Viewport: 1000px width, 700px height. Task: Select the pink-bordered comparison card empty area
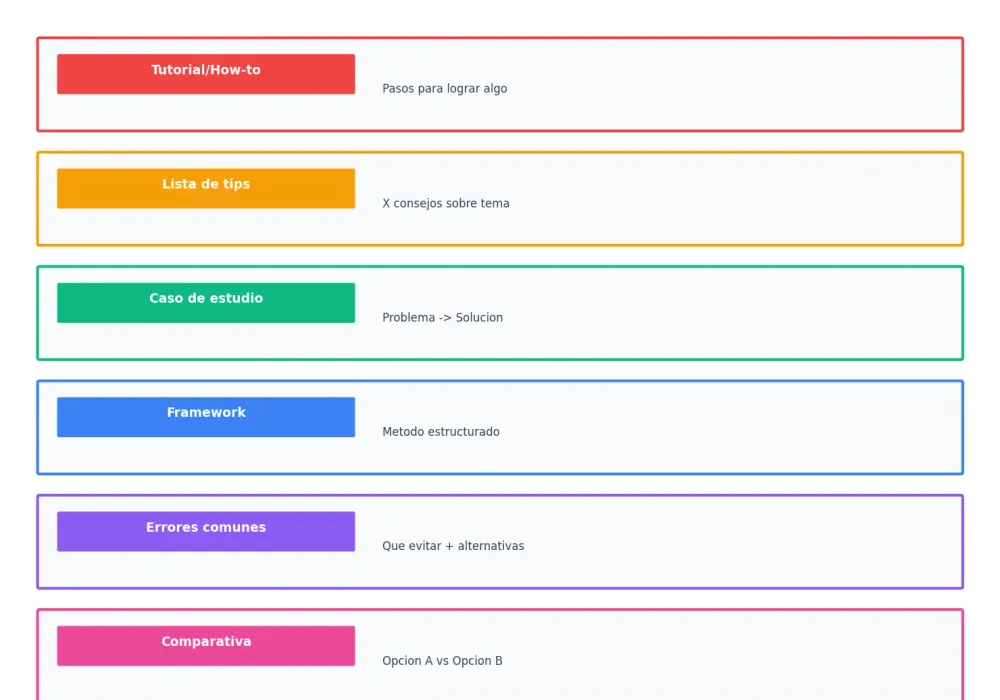[733, 656]
